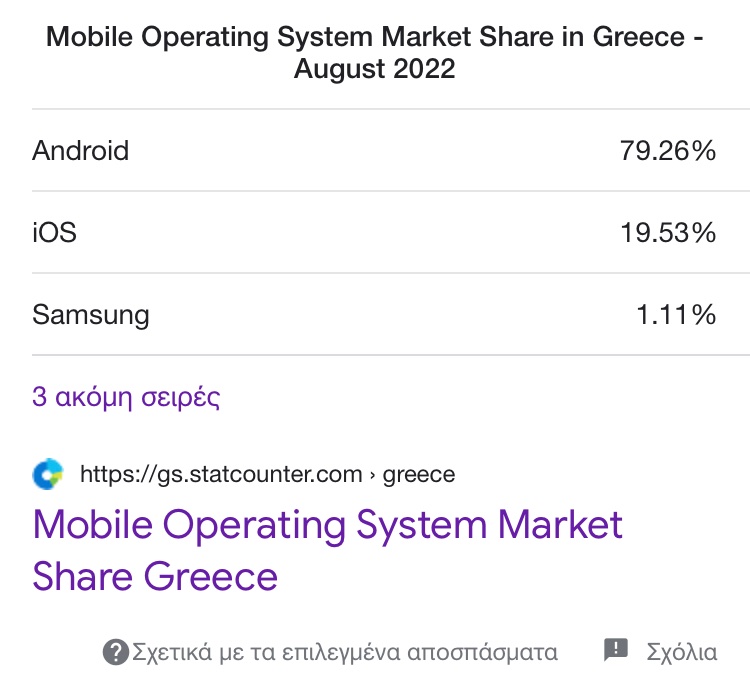The width and height of the screenshot is (750, 678).
Task: Click the 79.26% Android value
Action: [668, 150]
